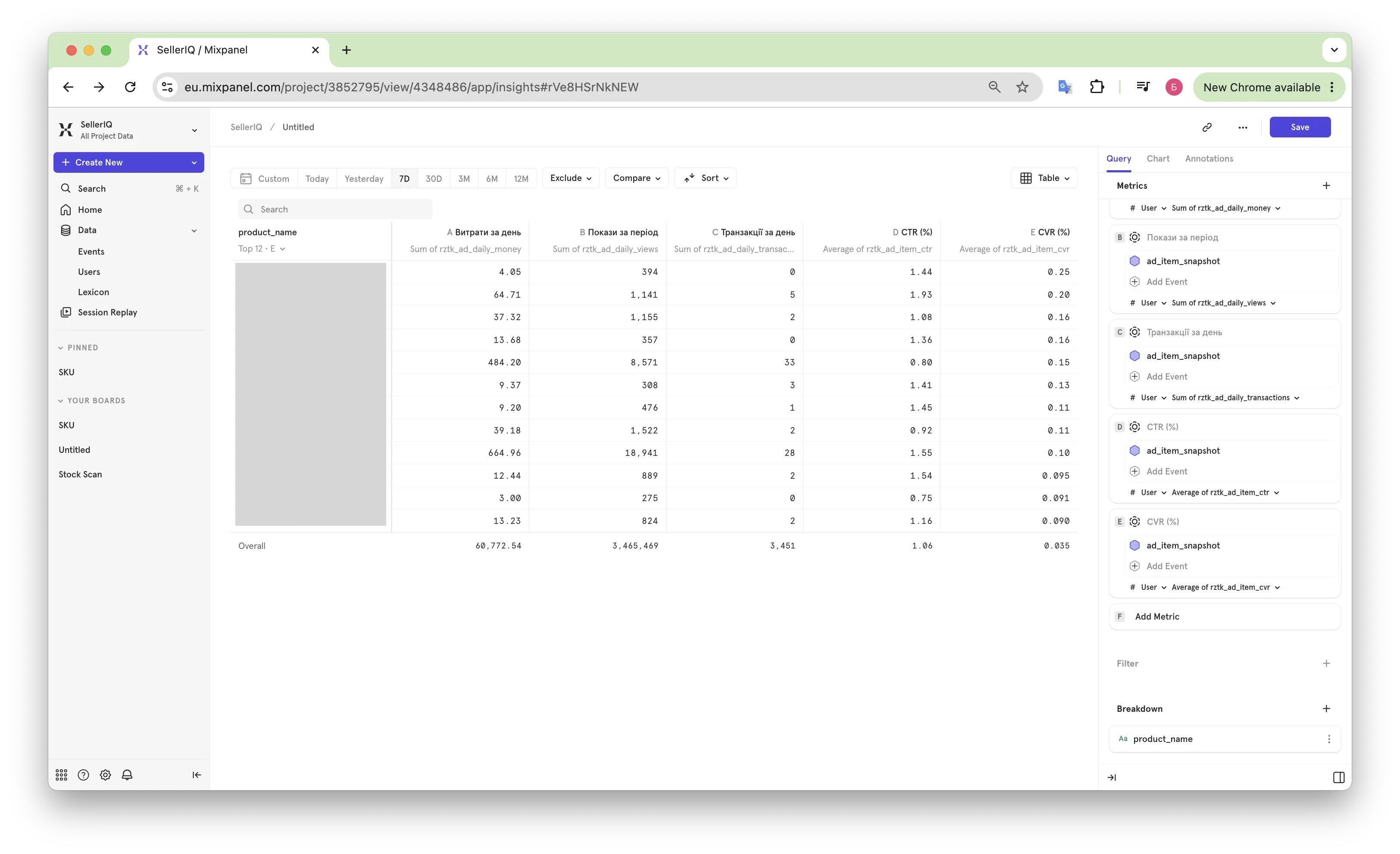This screenshot has width=1400, height=854.
Task: Open settings icon for Покази за період metric
Action: tap(1134, 237)
